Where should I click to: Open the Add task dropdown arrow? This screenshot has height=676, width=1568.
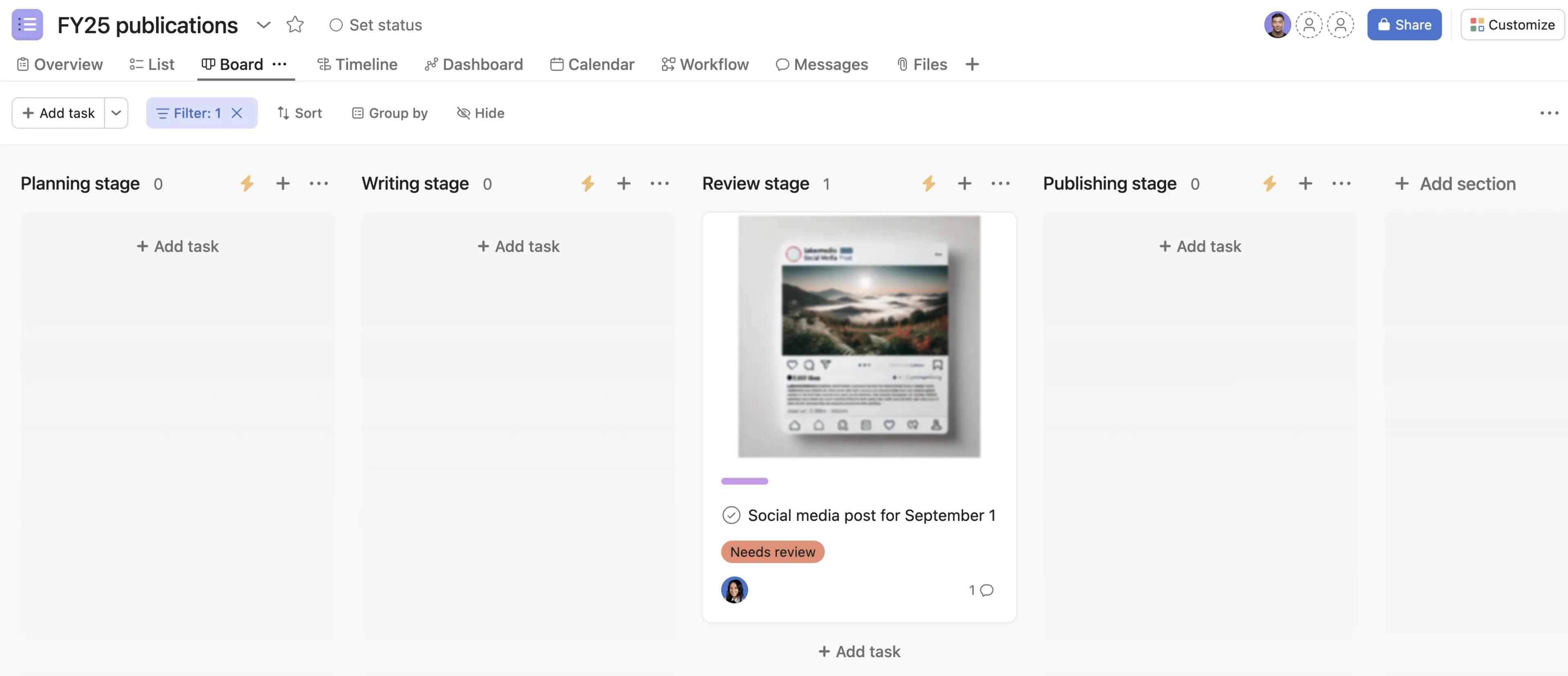[x=116, y=113]
